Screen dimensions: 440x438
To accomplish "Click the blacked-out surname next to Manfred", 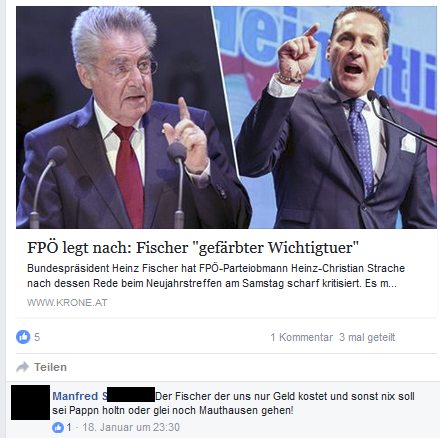I will pyautogui.click(x=131, y=394).
